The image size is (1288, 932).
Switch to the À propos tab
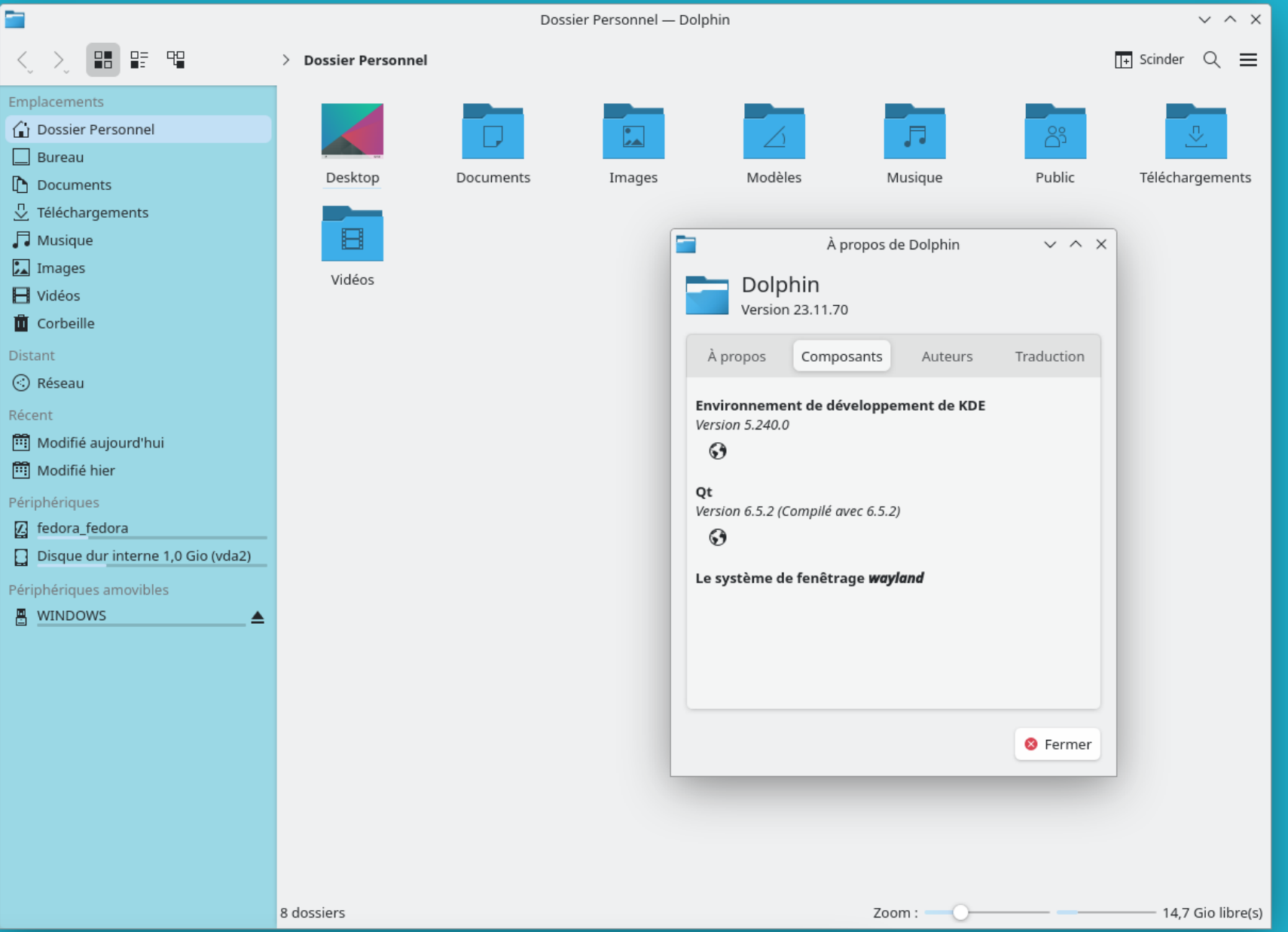click(x=737, y=356)
